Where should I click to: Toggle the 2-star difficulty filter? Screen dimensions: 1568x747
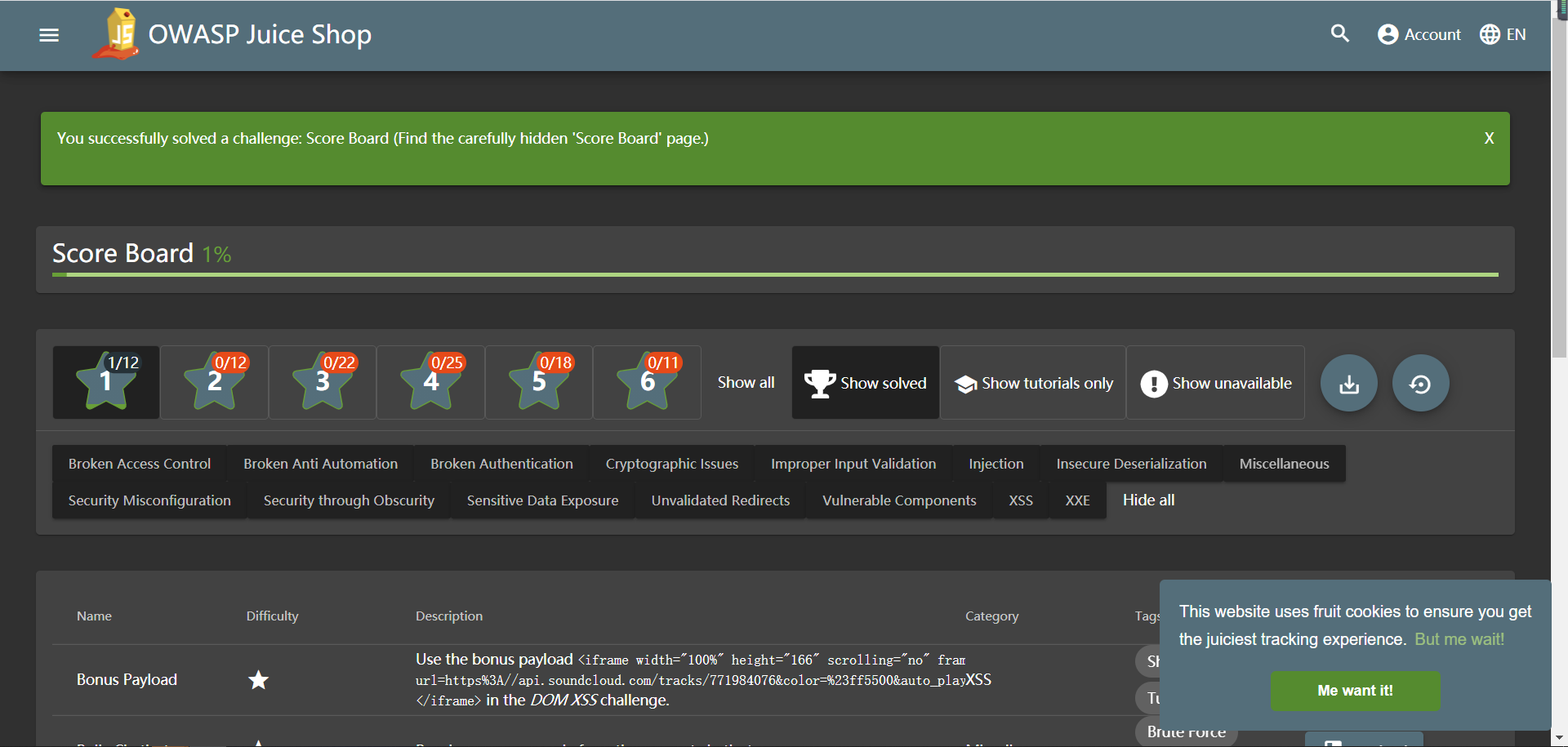[213, 382]
